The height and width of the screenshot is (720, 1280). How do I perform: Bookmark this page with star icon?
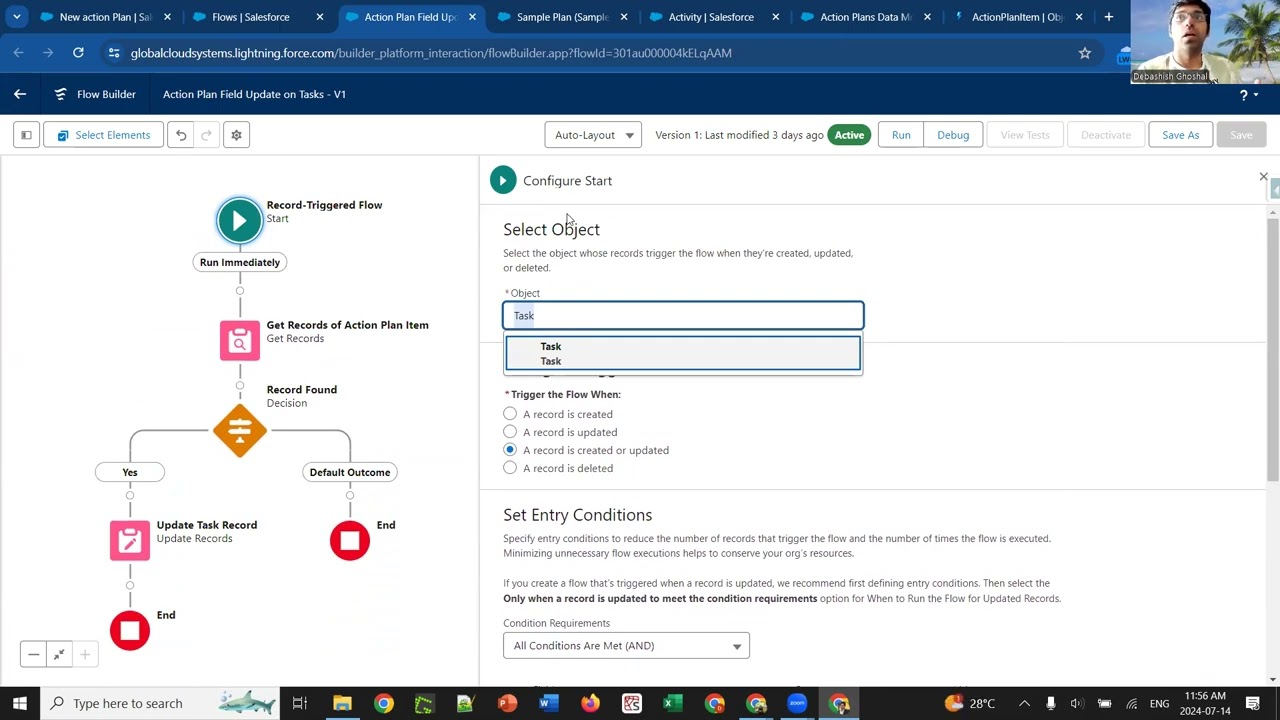pos(1085,53)
